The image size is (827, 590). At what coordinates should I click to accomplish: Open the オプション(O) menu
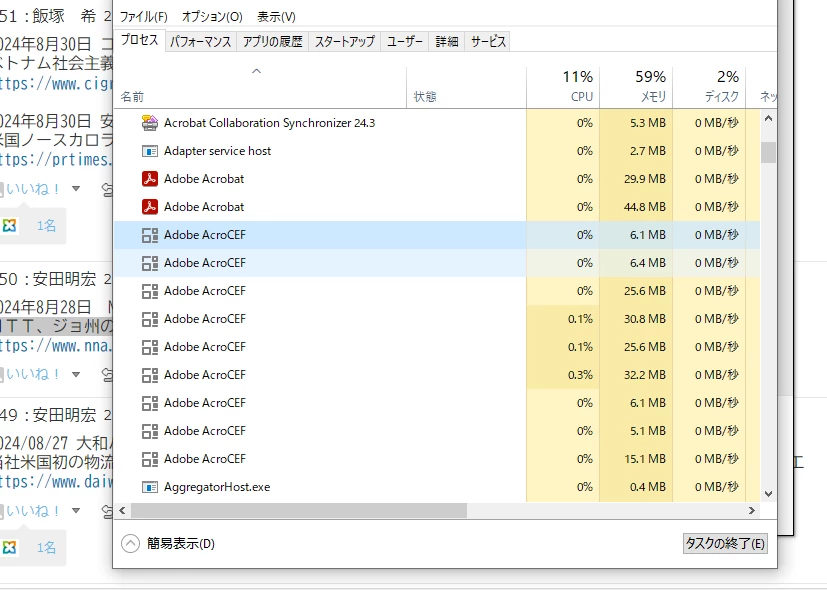pos(212,17)
